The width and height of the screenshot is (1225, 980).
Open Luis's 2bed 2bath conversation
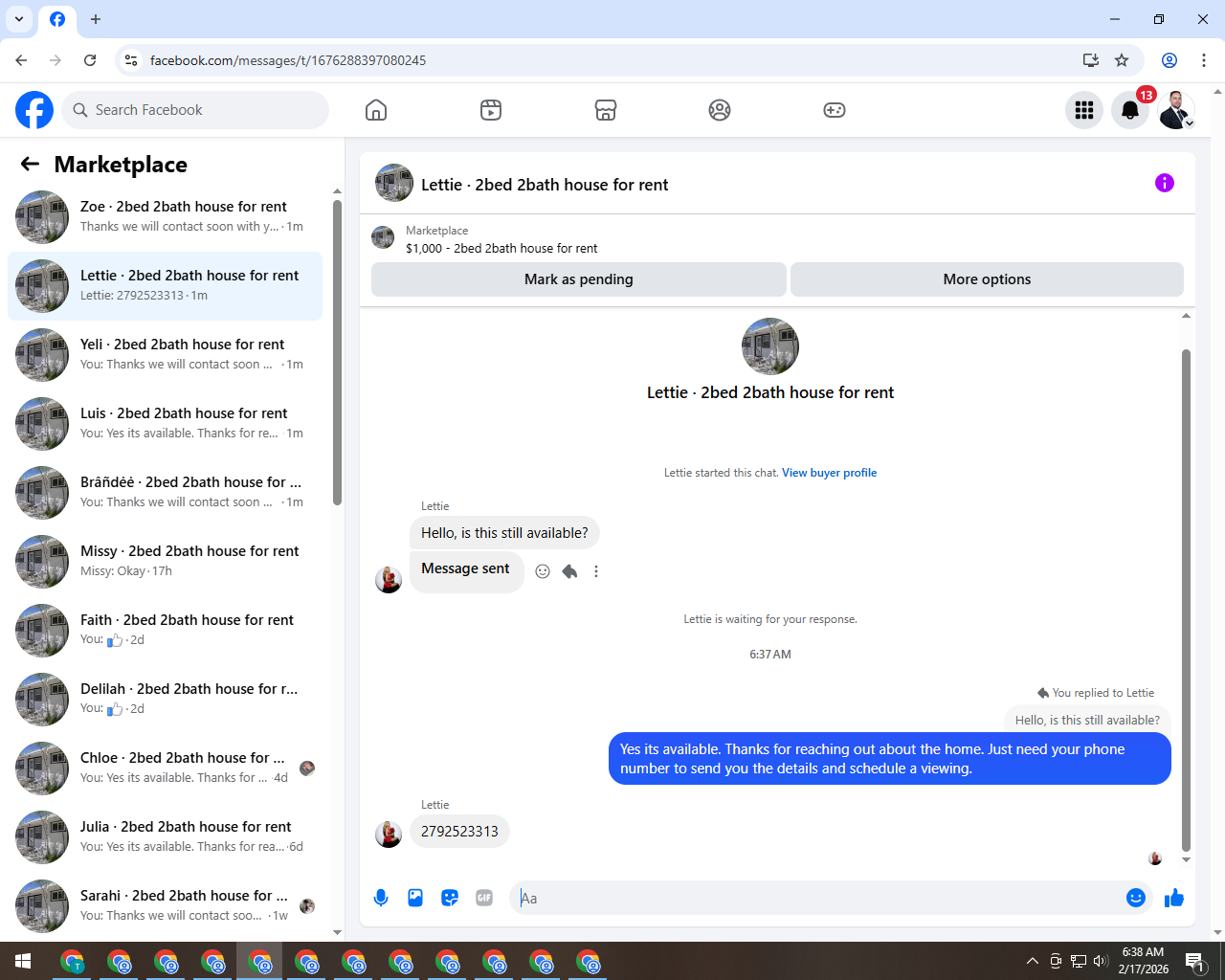pyautogui.click(x=165, y=424)
